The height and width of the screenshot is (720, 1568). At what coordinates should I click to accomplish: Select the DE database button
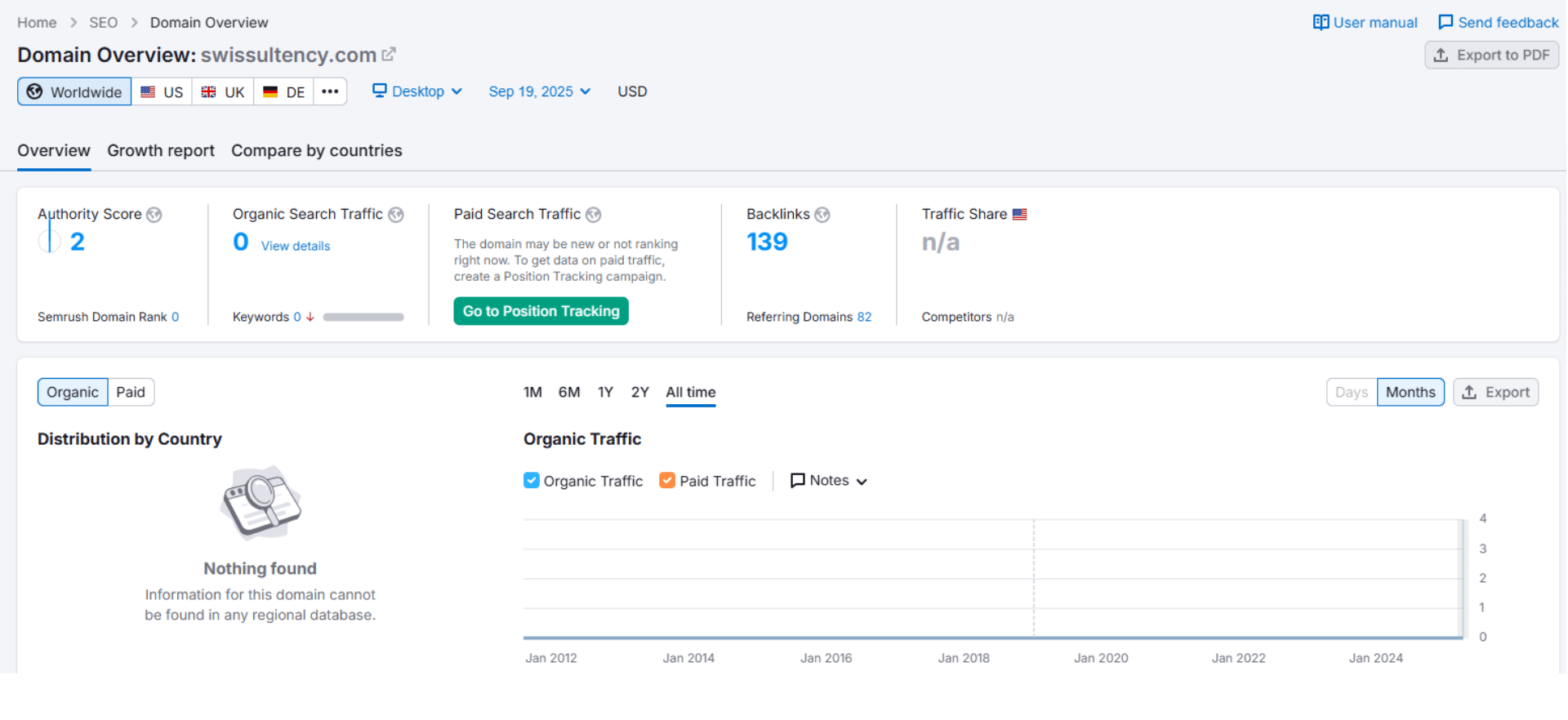pyautogui.click(x=284, y=91)
